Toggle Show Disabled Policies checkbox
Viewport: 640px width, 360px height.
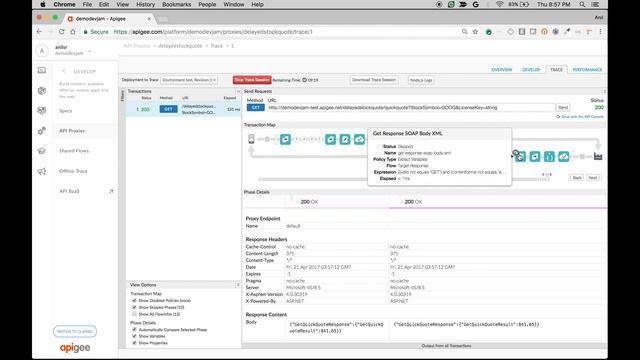tap(134, 300)
